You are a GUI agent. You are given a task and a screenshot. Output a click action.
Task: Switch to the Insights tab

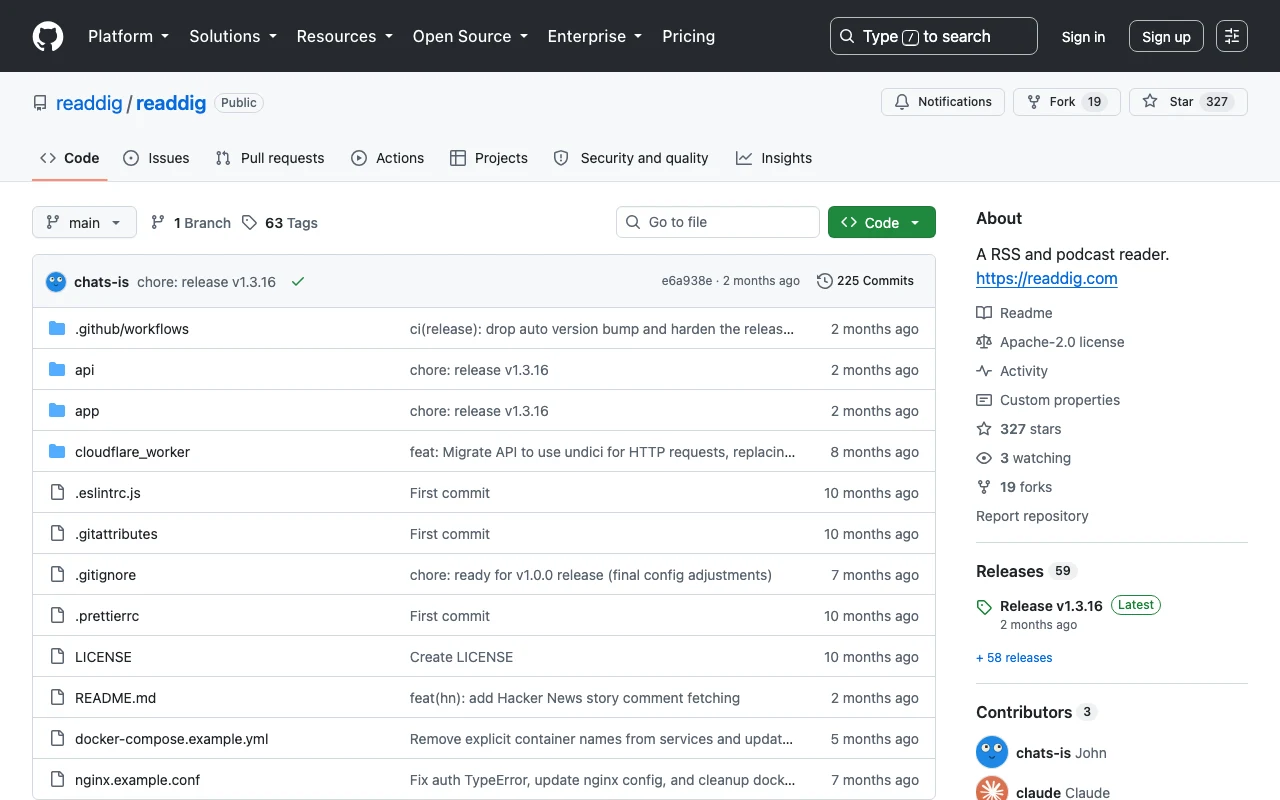click(x=774, y=158)
